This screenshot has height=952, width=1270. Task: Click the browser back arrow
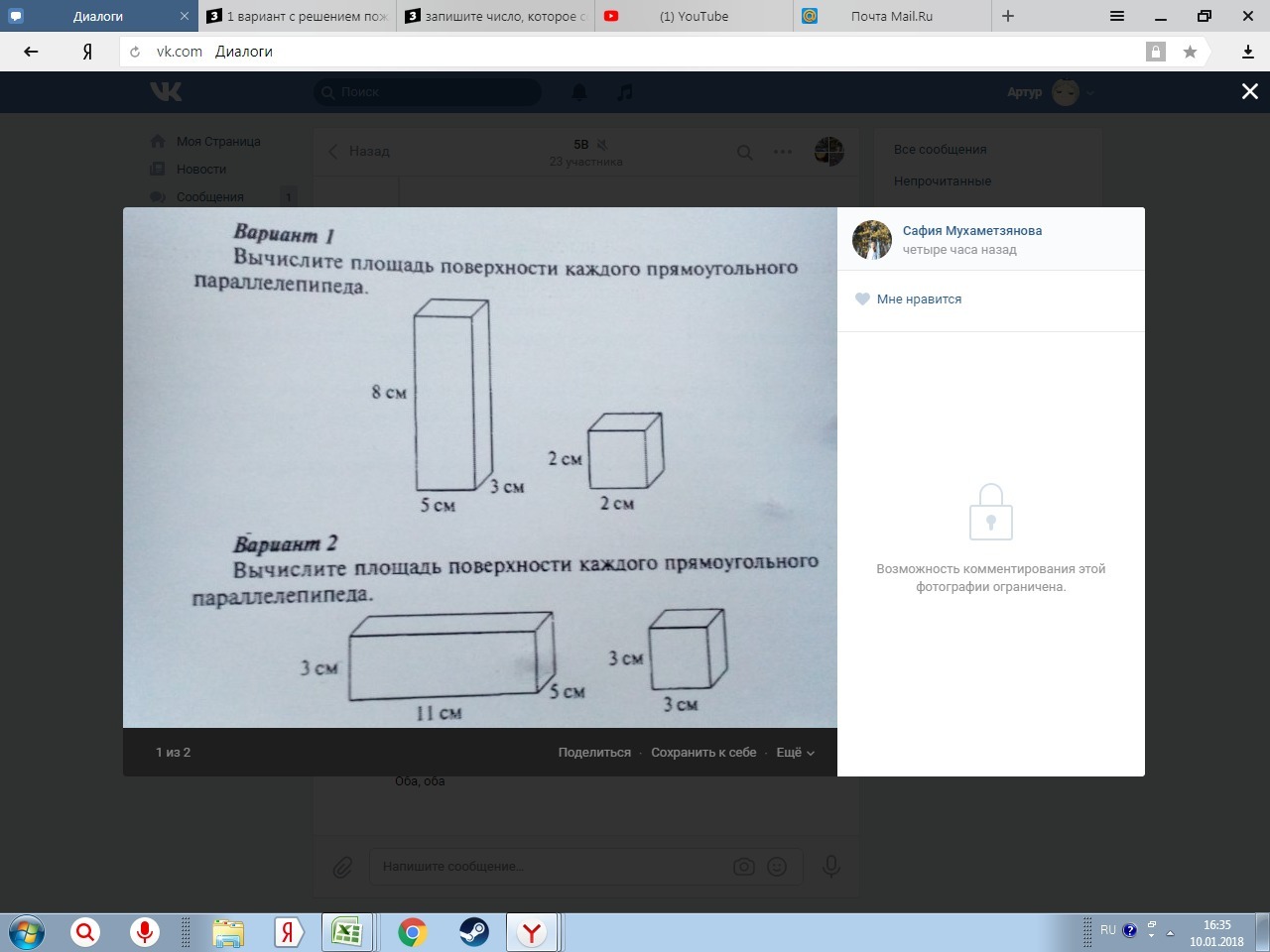31,52
